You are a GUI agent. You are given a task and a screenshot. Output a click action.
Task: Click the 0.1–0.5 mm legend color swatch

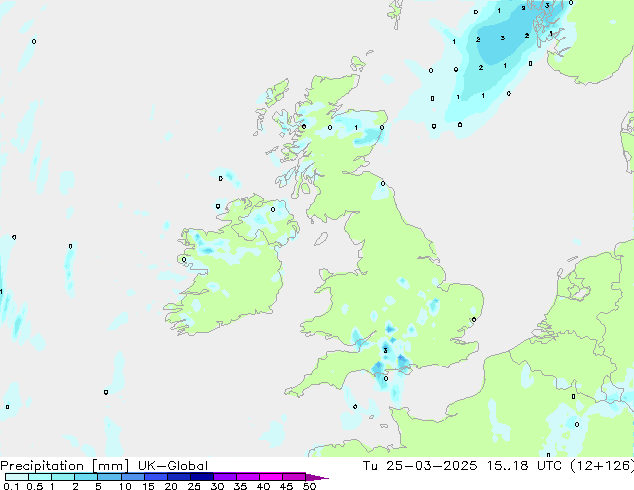17,477
